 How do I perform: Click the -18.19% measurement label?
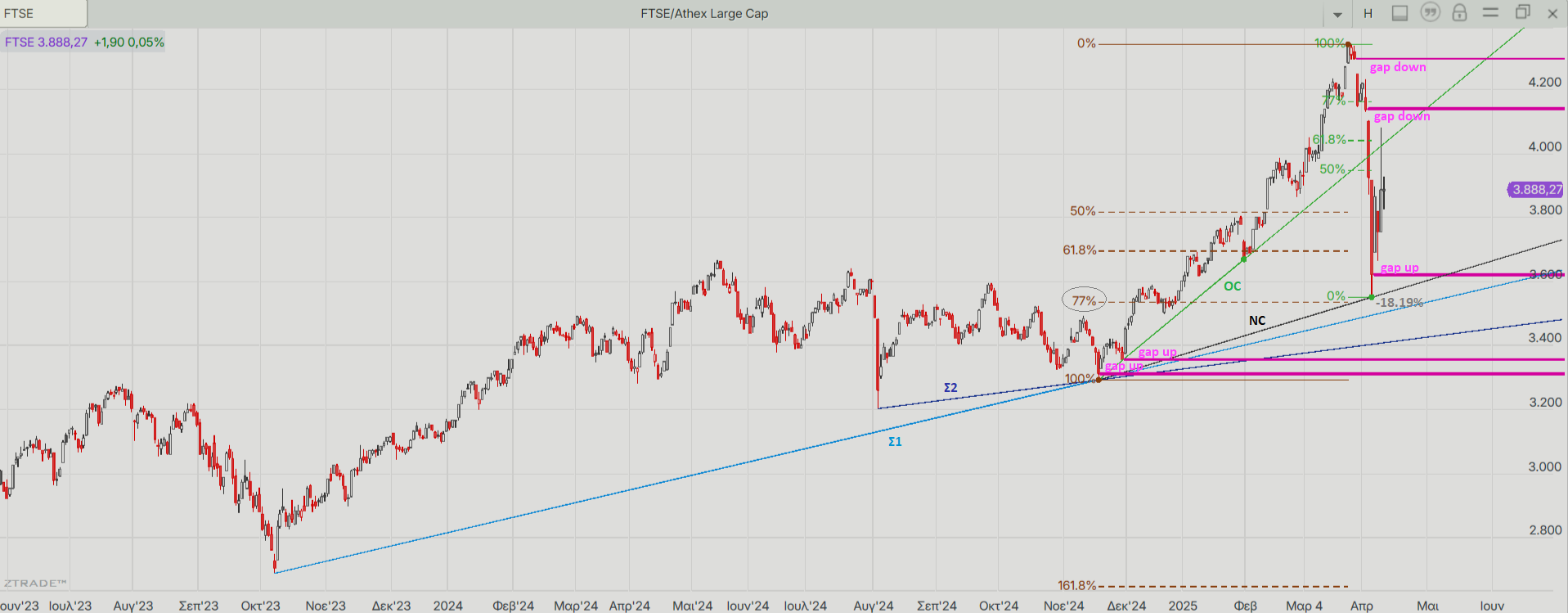(x=1400, y=303)
